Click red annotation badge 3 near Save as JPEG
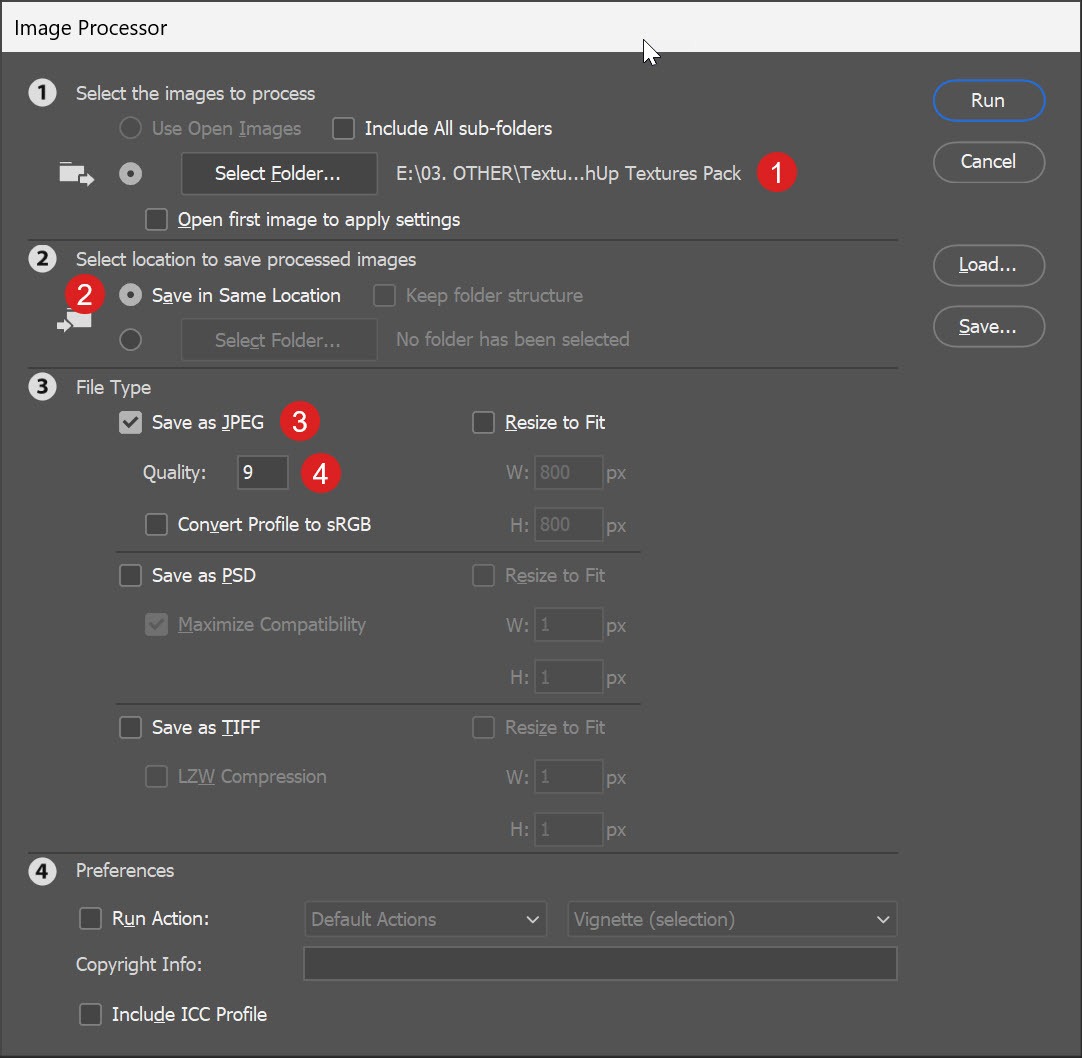The width and height of the screenshot is (1082, 1058). point(299,422)
